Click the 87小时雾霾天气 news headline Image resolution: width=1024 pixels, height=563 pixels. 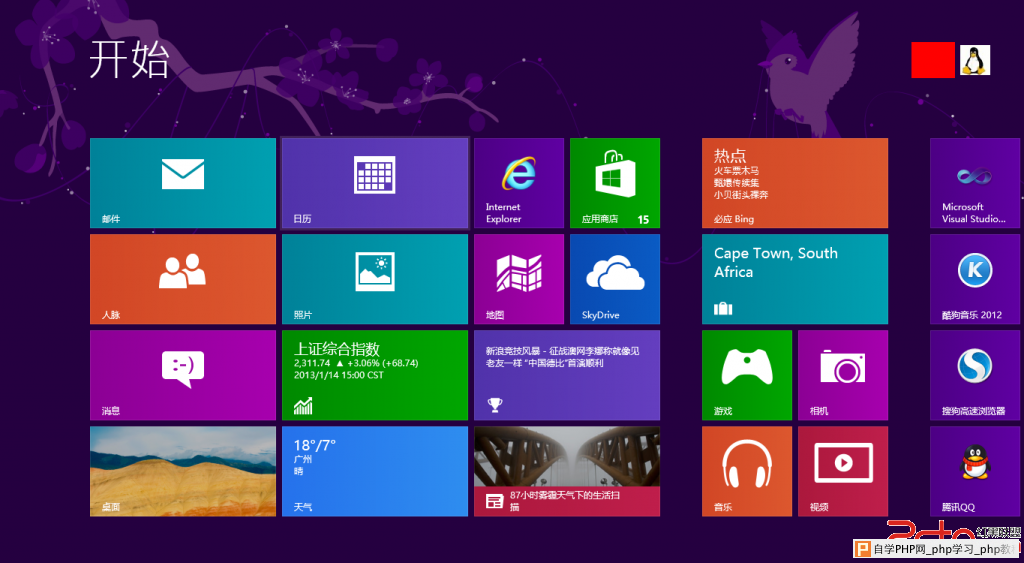[565, 501]
